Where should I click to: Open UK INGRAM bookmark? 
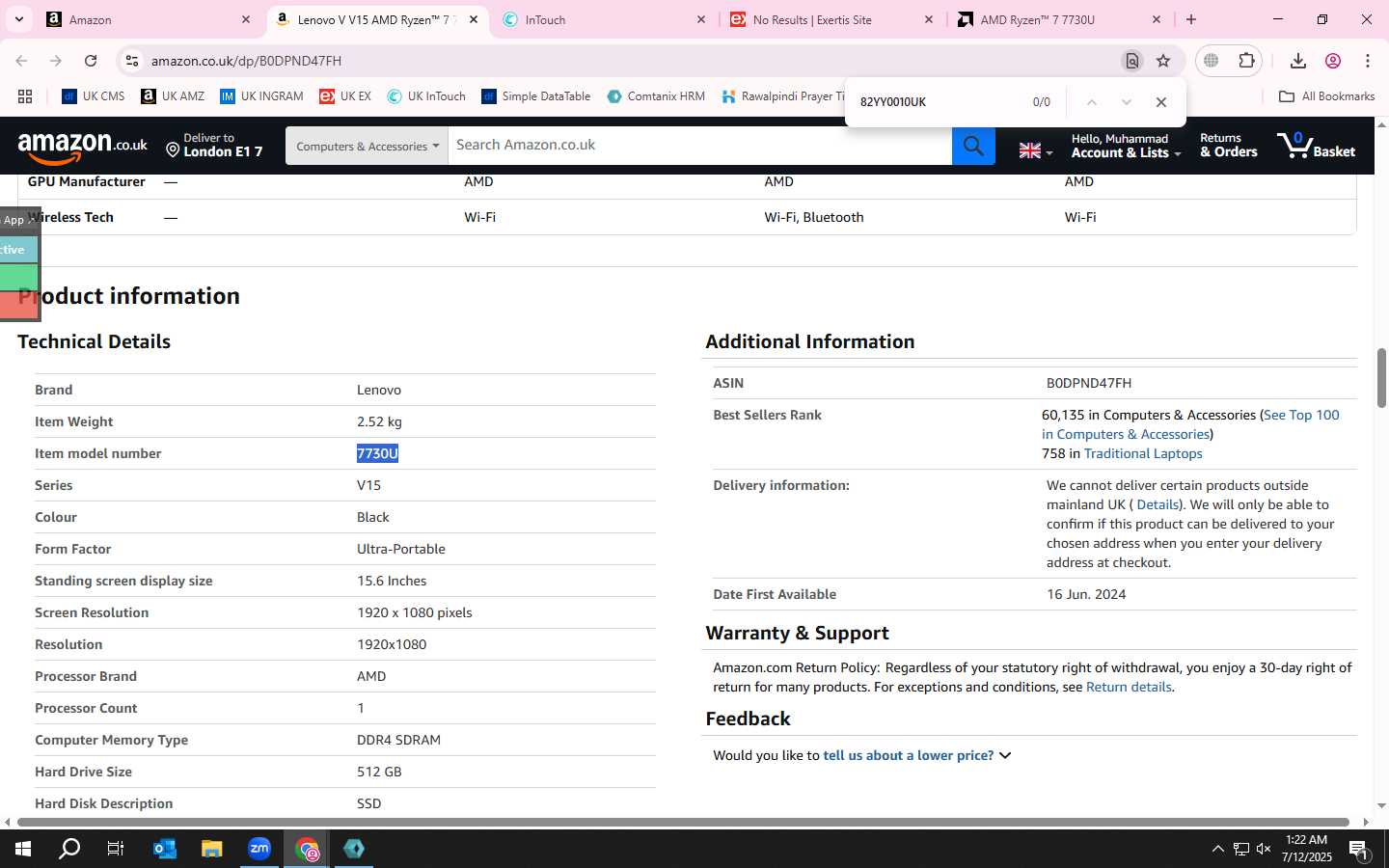coord(261,96)
